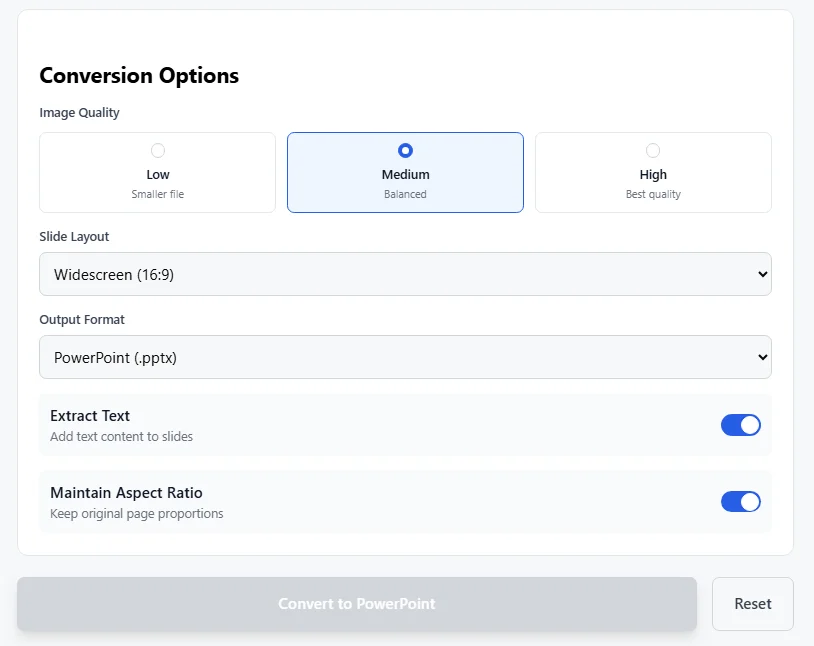Click the 'Balanced' caption in the Medium card

coord(405,194)
